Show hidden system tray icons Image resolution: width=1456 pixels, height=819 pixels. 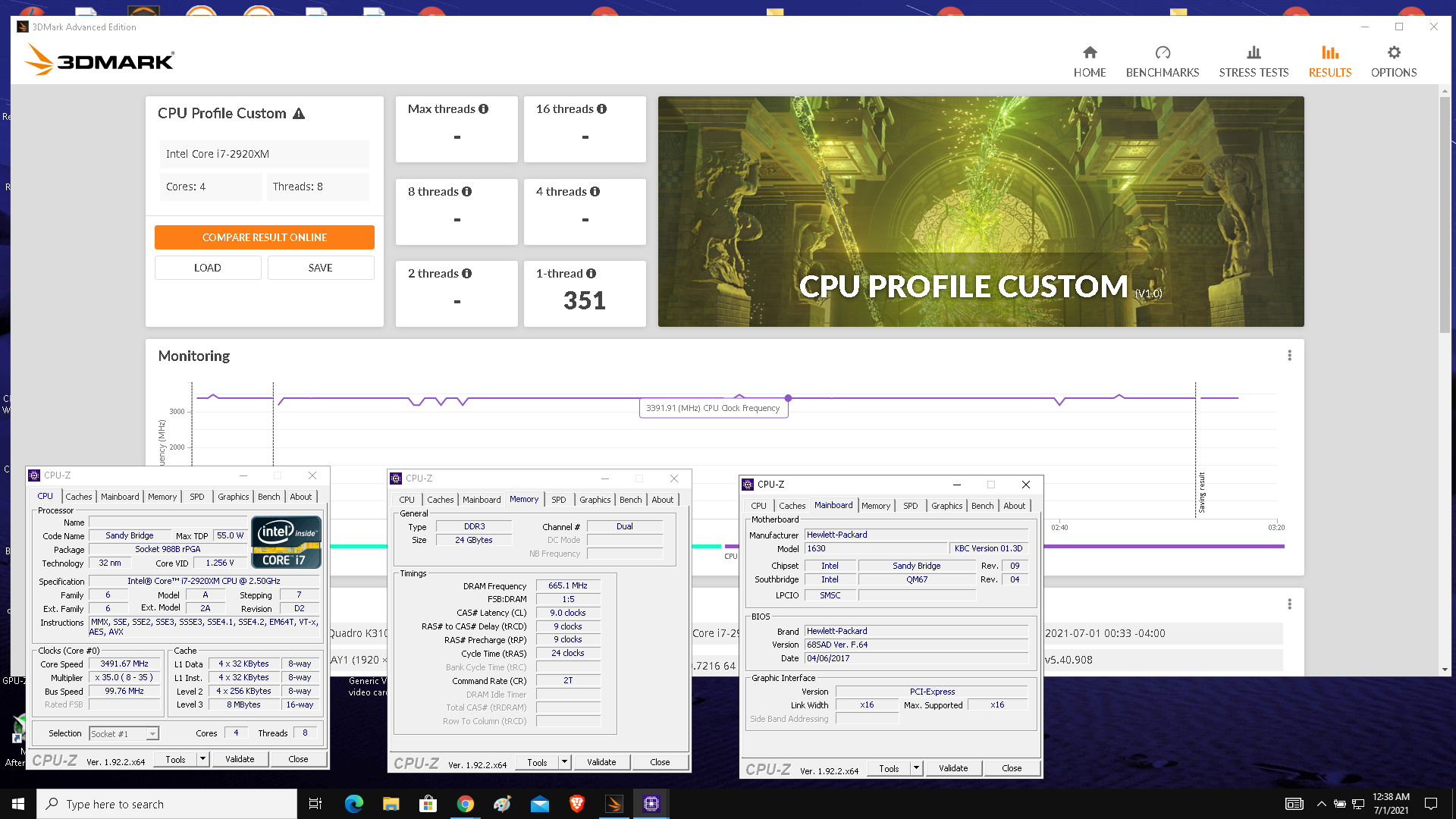point(1321,804)
